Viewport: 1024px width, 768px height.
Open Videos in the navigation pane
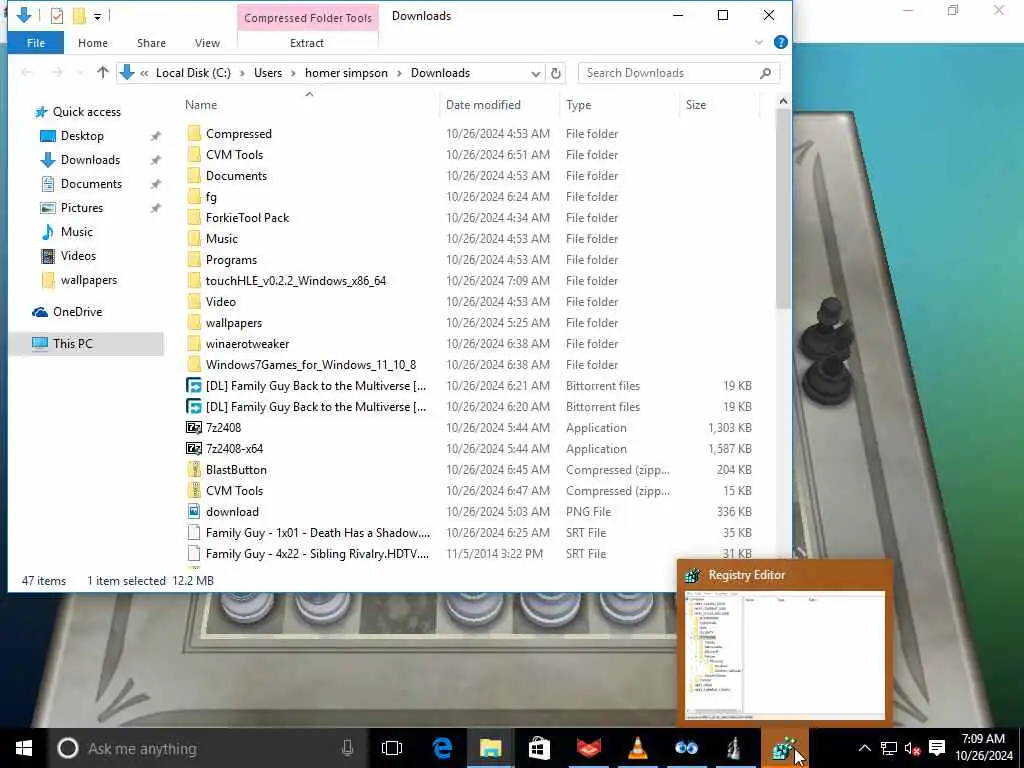pyautogui.click(x=78, y=256)
